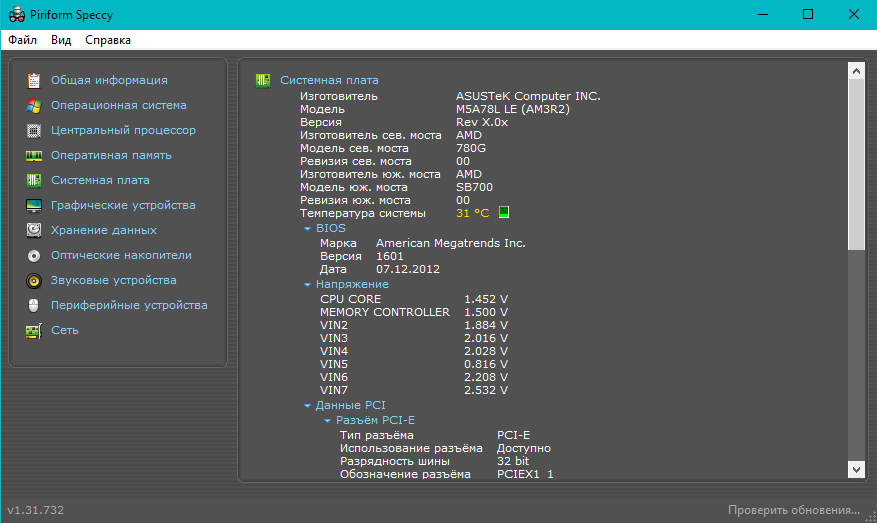Open Звуковые устройства section

click(114, 280)
